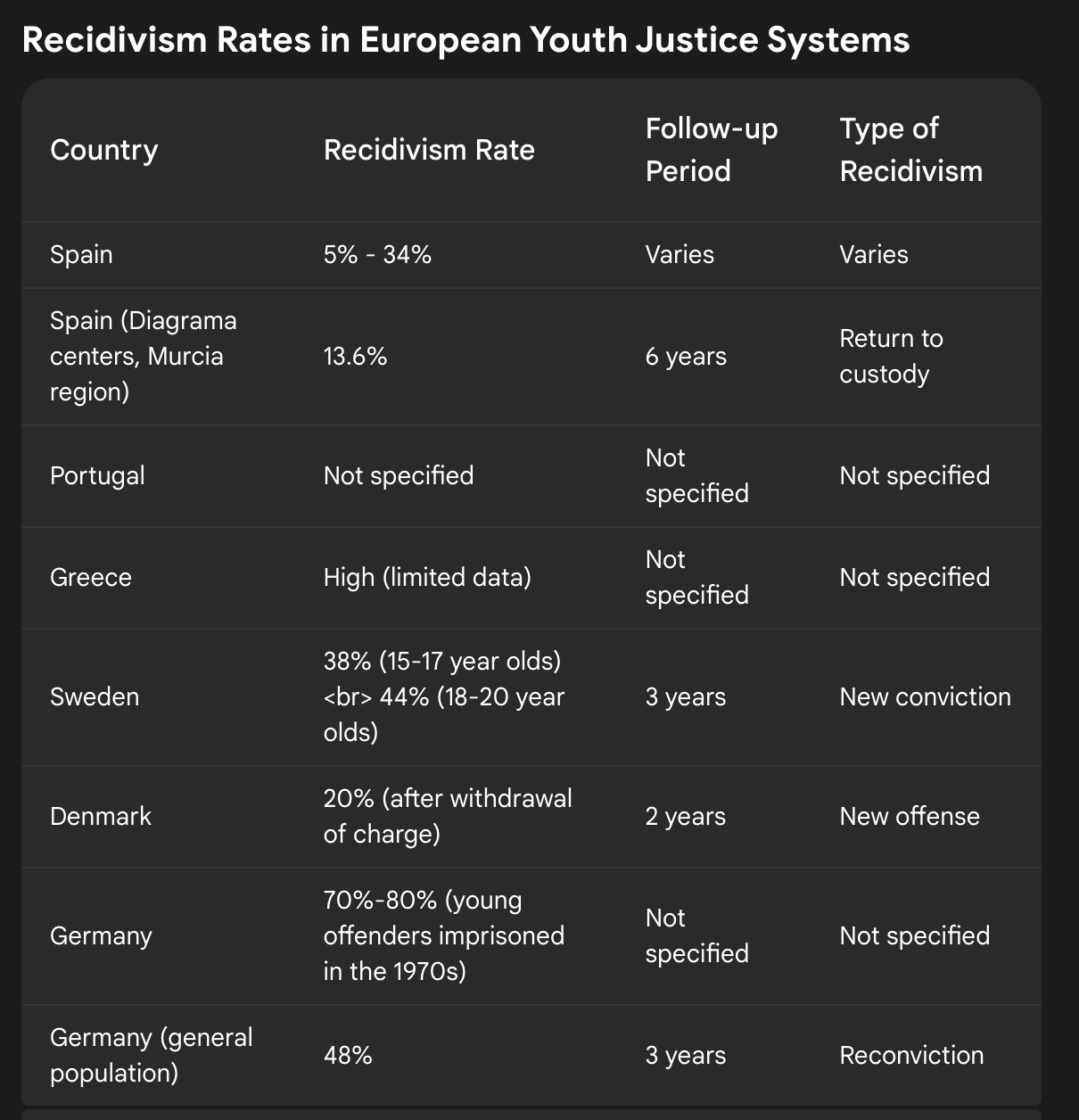Click the Country column header
Image resolution: width=1079 pixels, height=1120 pixels.
click(x=103, y=150)
